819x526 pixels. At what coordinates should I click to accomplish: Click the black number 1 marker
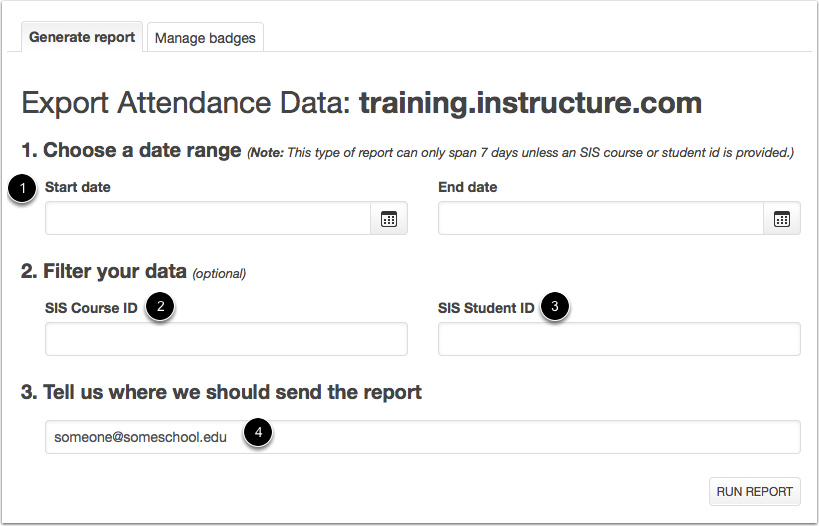tap(22, 189)
